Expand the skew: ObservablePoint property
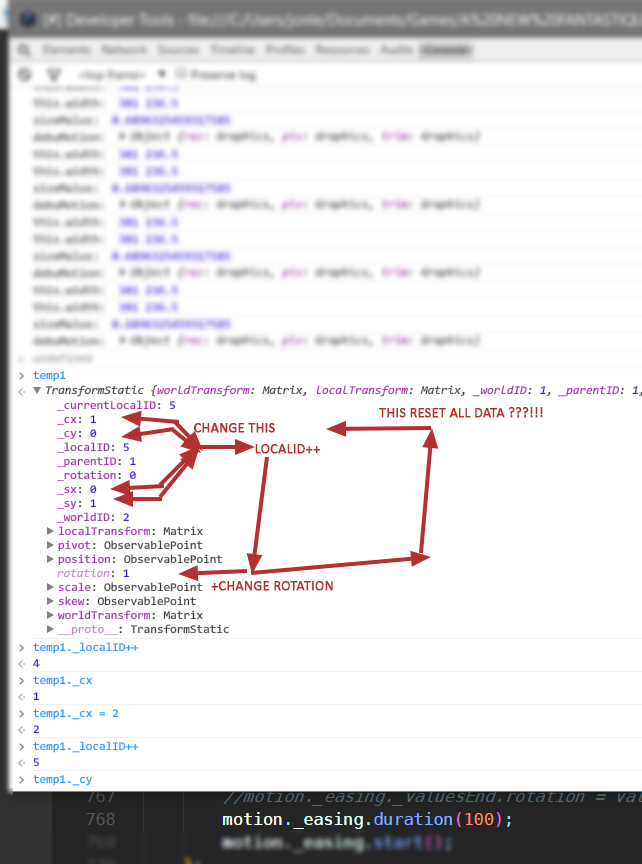642x864 pixels. pos(50,601)
